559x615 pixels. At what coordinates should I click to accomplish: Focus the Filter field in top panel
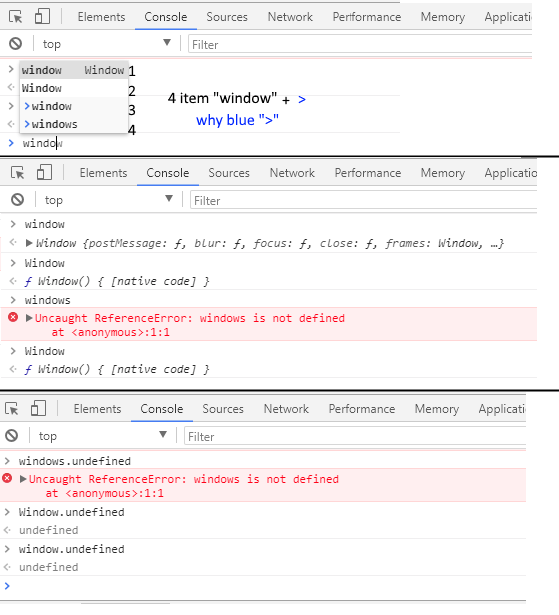(x=360, y=44)
